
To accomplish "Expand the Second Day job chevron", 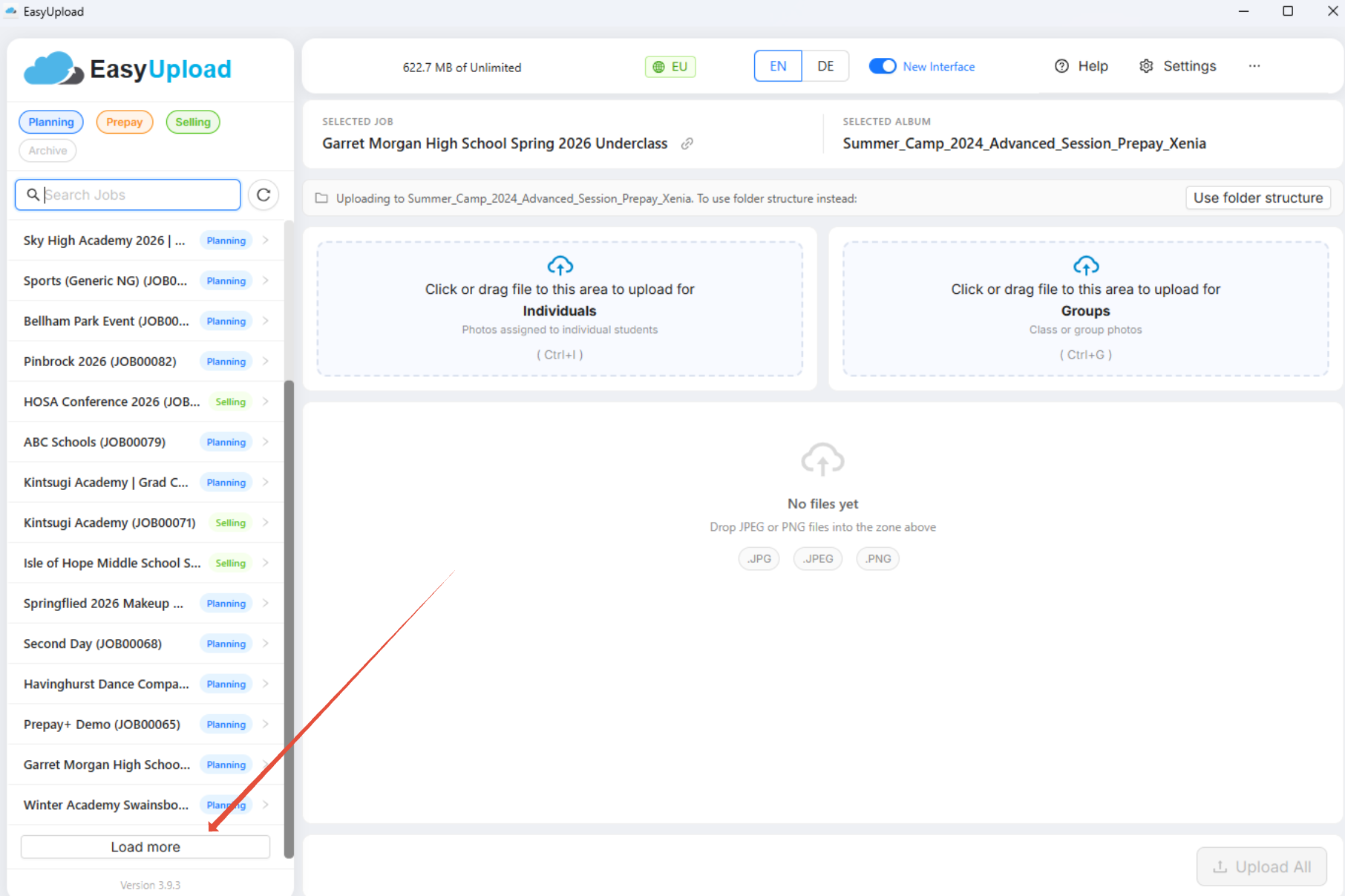I will point(266,644).
